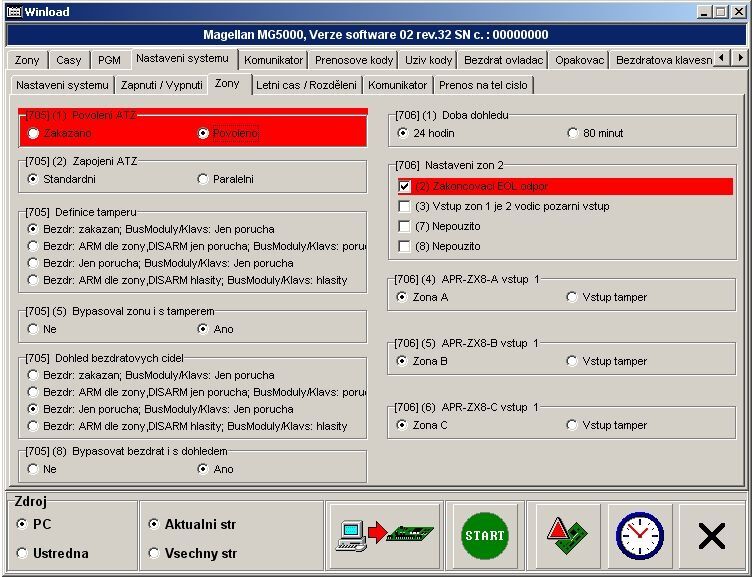The image size is (752, 577).
Task: Select Ustredna as the source
Action: coord(23,553)
